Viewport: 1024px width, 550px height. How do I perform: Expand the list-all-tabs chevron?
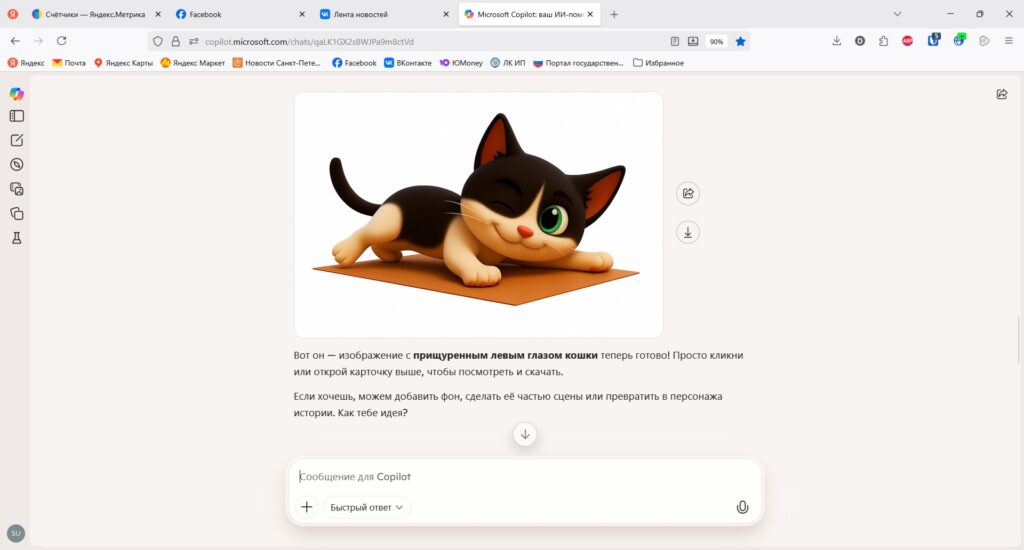(x=897, y=14)
